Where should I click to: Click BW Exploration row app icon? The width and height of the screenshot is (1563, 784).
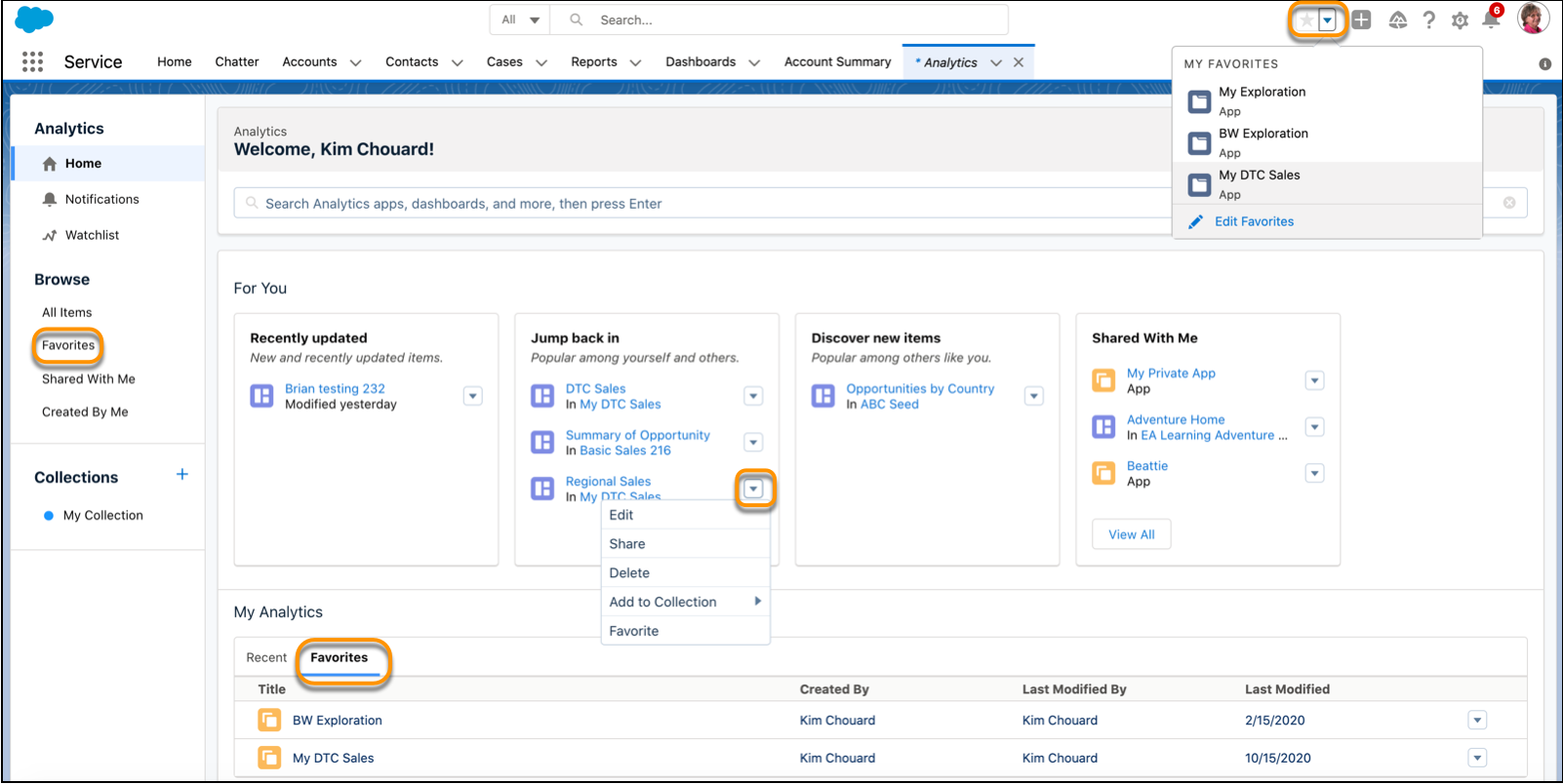click(269, 721)
